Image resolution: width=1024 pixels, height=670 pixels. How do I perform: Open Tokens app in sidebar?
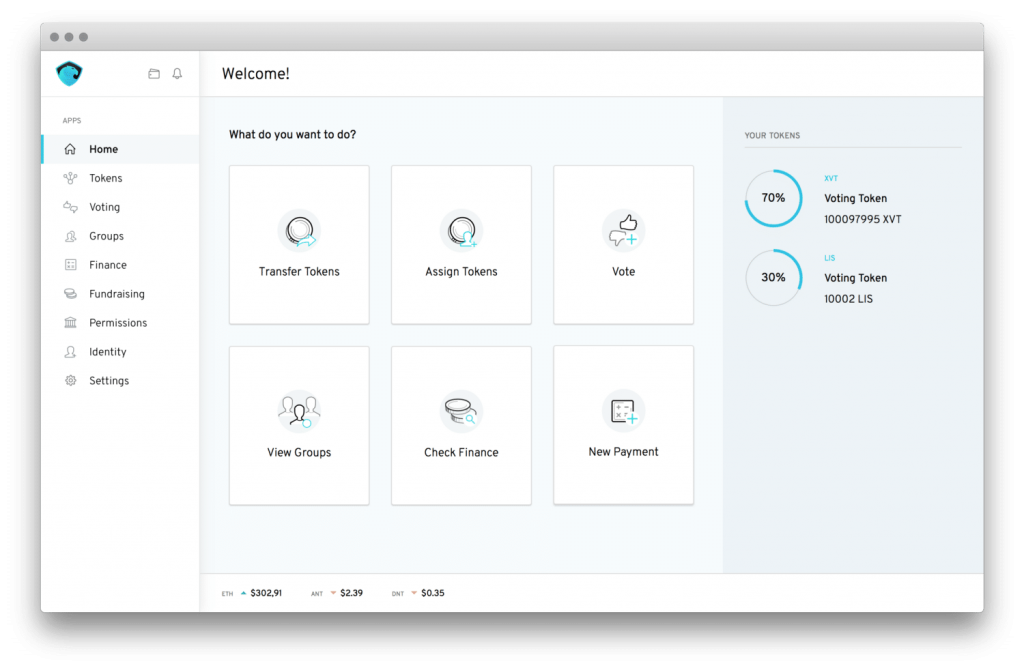[x=106, y=178]
